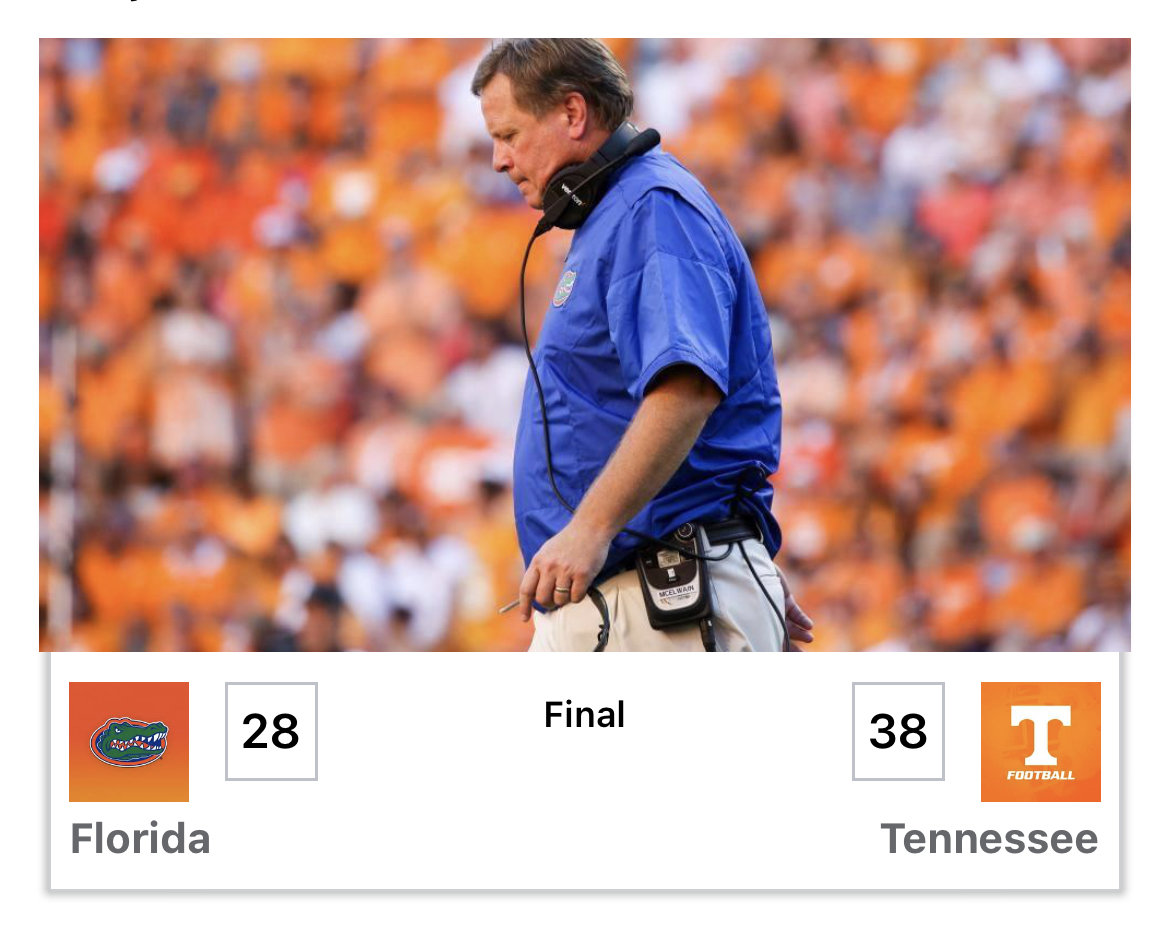The width and height of the screenshot is (1170, 931).
Task: Click the gator head inside Florida logo
Action: pos(129,742)
